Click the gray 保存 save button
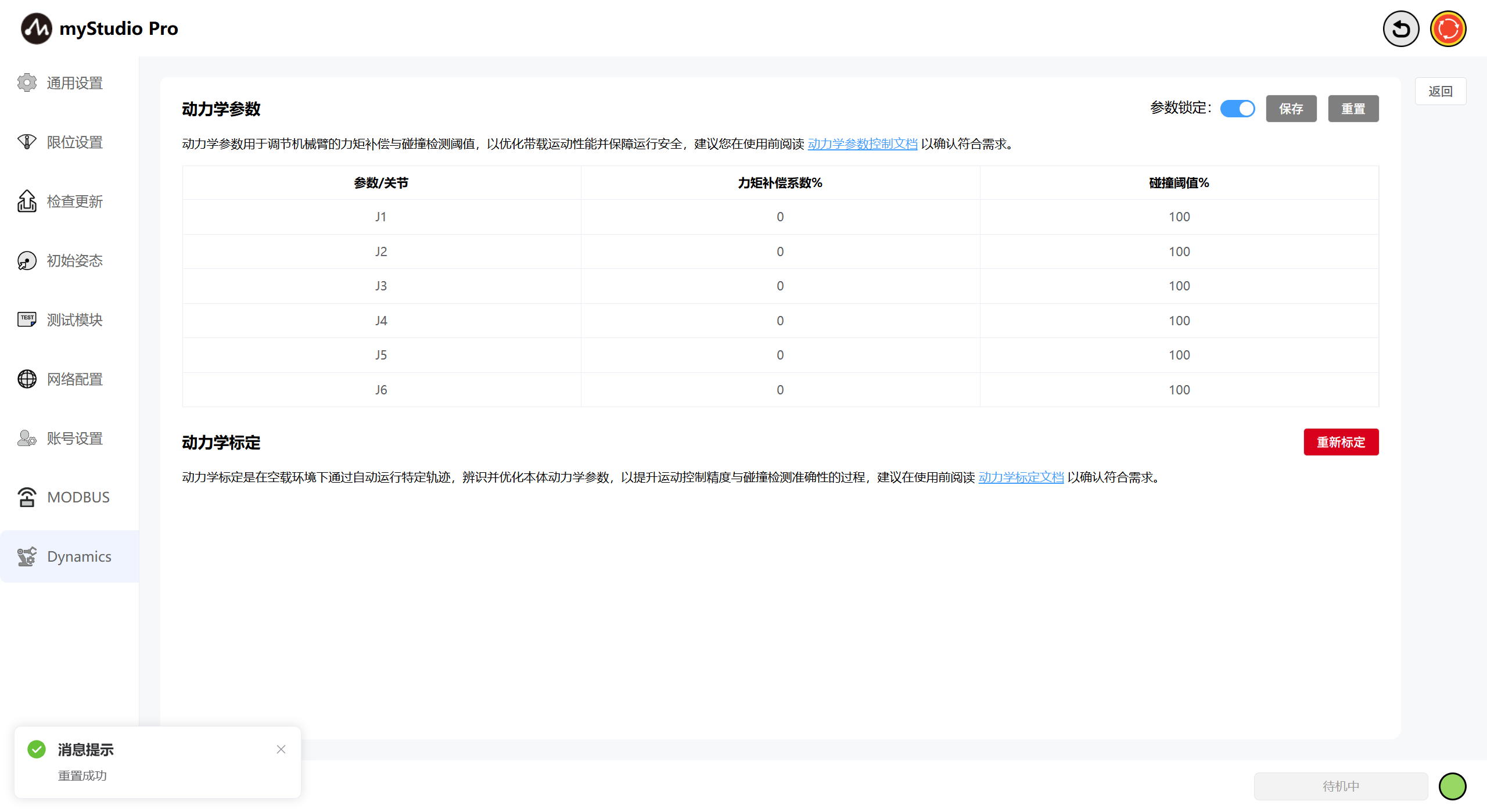 tap(1291, 109)
